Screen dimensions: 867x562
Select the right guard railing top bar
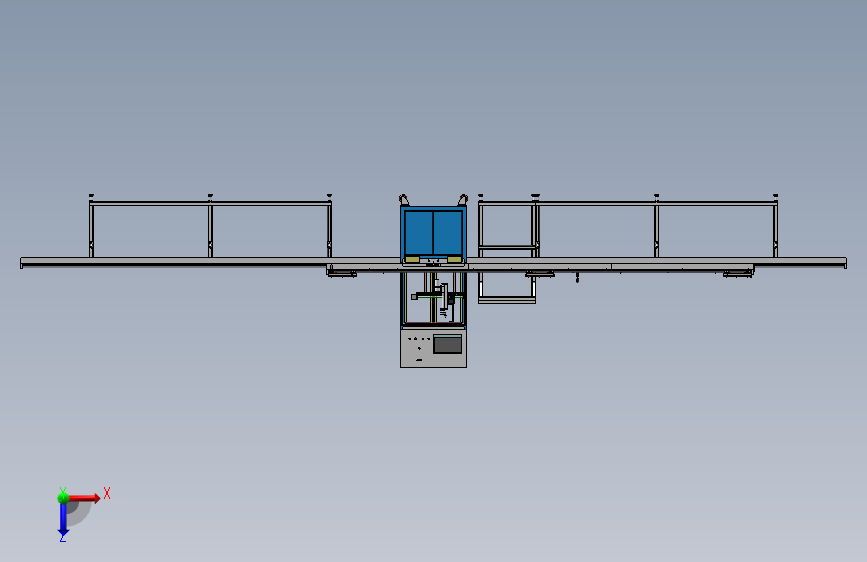click(628, 204)
